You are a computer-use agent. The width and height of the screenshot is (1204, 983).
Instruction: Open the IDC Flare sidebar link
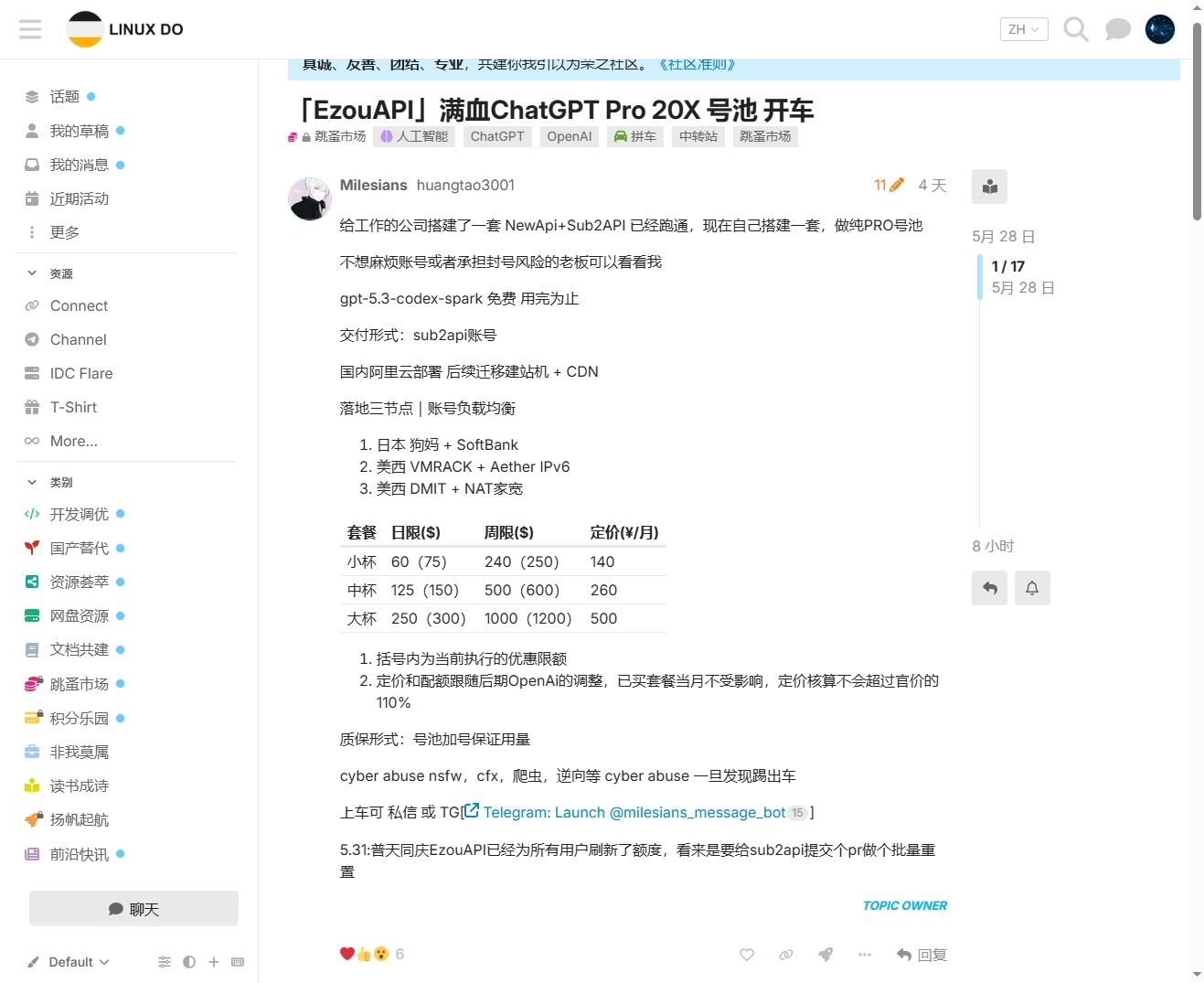coord(81,373)
